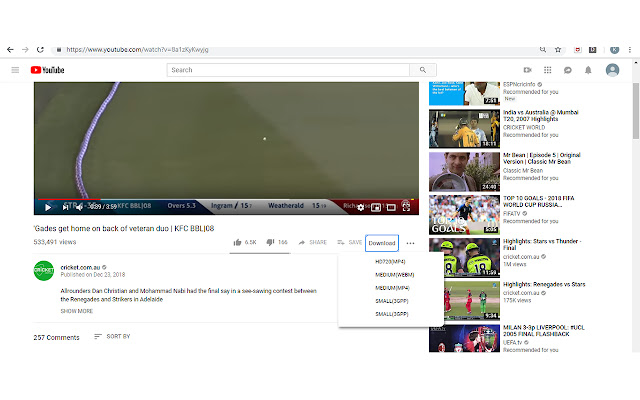The height and width of the screenshot is (400, 640).
Task: Open the SORT BY comments dropdown
Action: (x=112, y=336)
